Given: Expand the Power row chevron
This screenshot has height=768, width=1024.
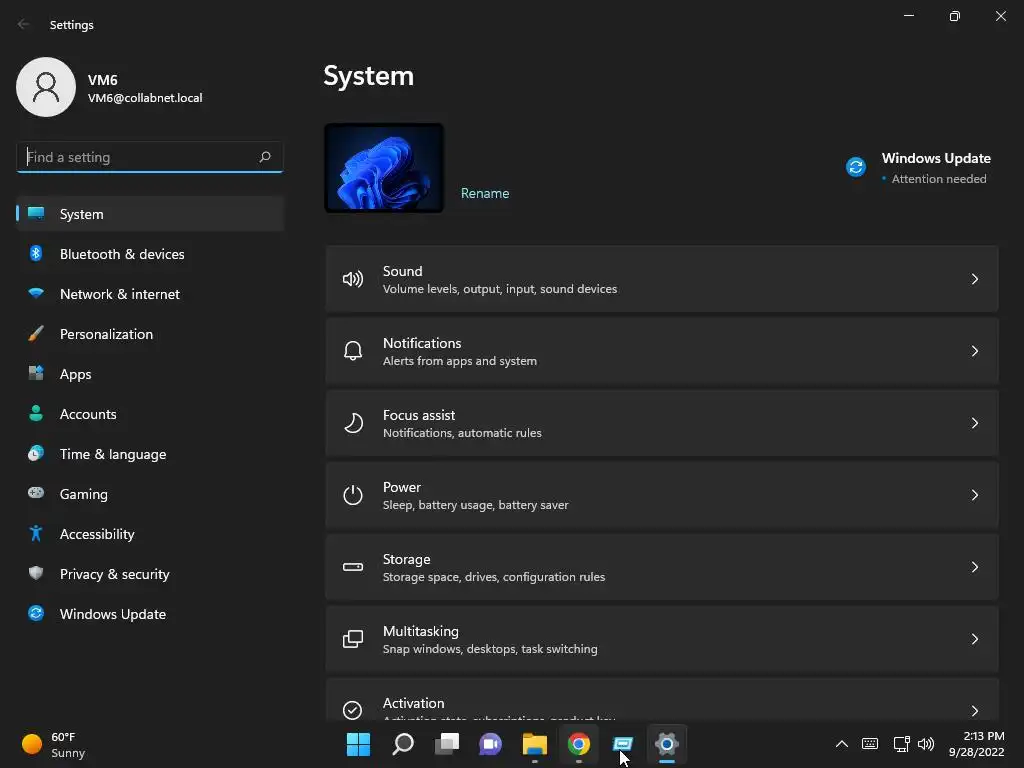Looking at the screenshot, I should pos(974,495).
